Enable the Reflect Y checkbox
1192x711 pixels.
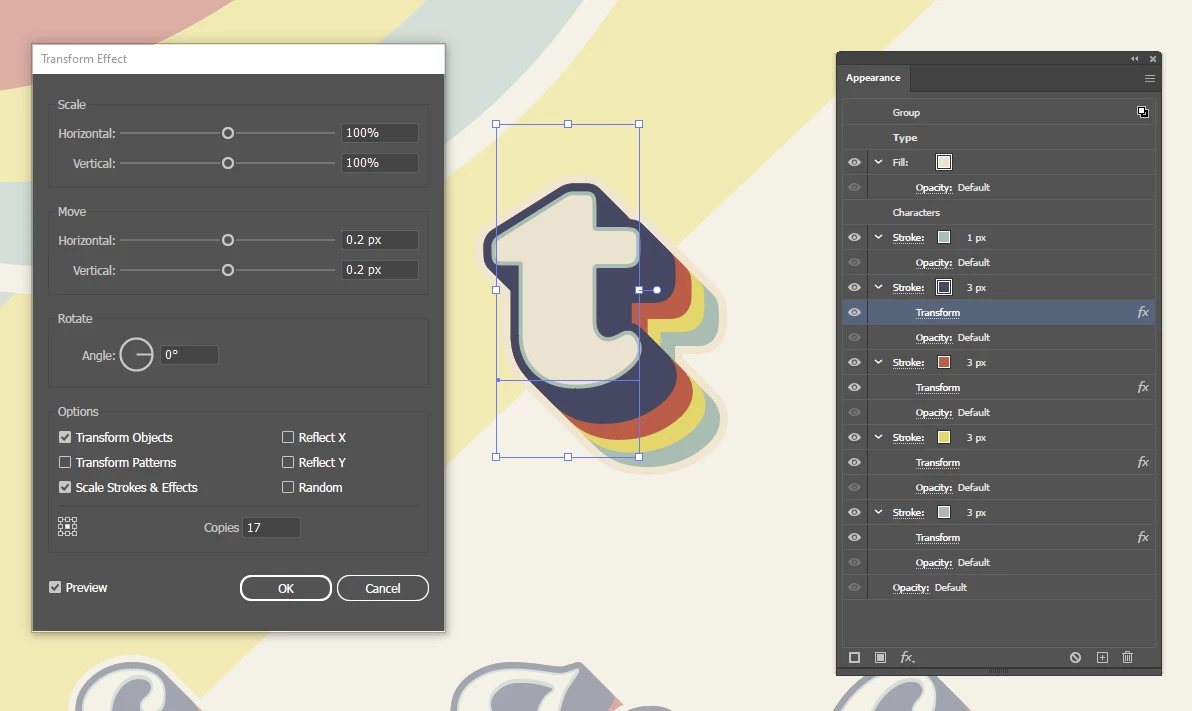287,462
